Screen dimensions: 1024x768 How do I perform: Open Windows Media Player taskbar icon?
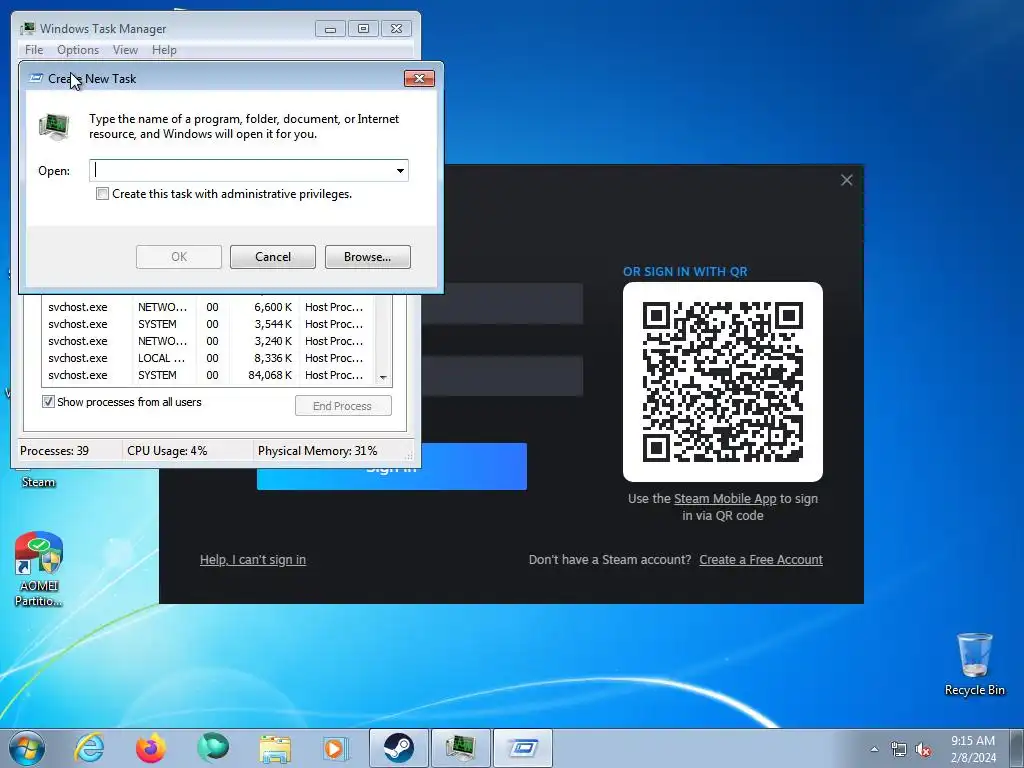click(336, 748)
